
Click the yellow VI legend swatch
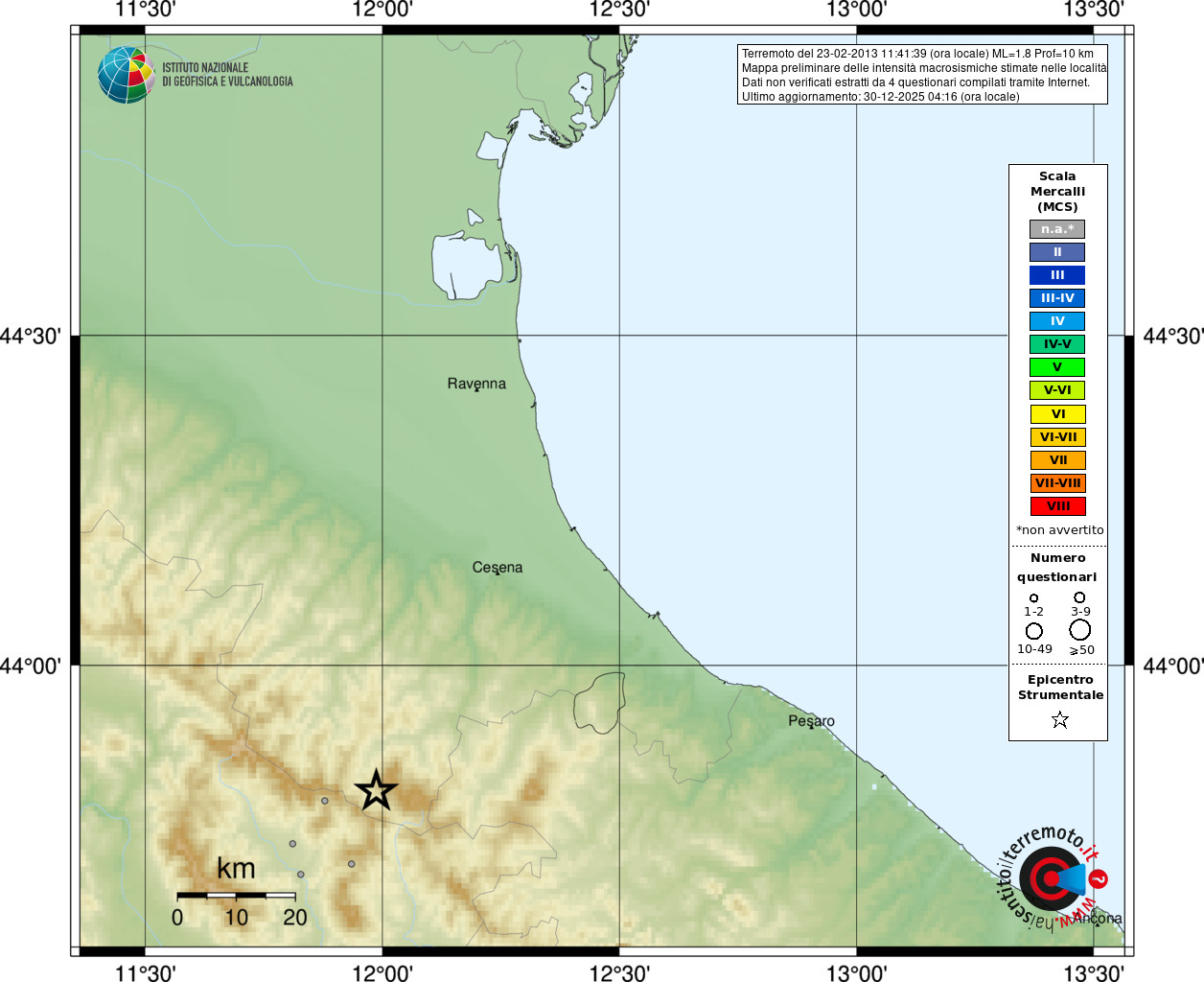pos(1057,414)
